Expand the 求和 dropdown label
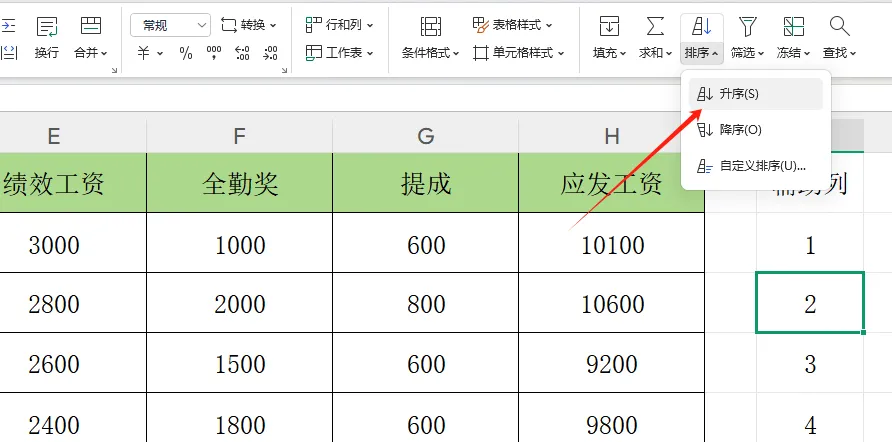The height and width of the screenshot is (442, 892). [x=655, y=53]
